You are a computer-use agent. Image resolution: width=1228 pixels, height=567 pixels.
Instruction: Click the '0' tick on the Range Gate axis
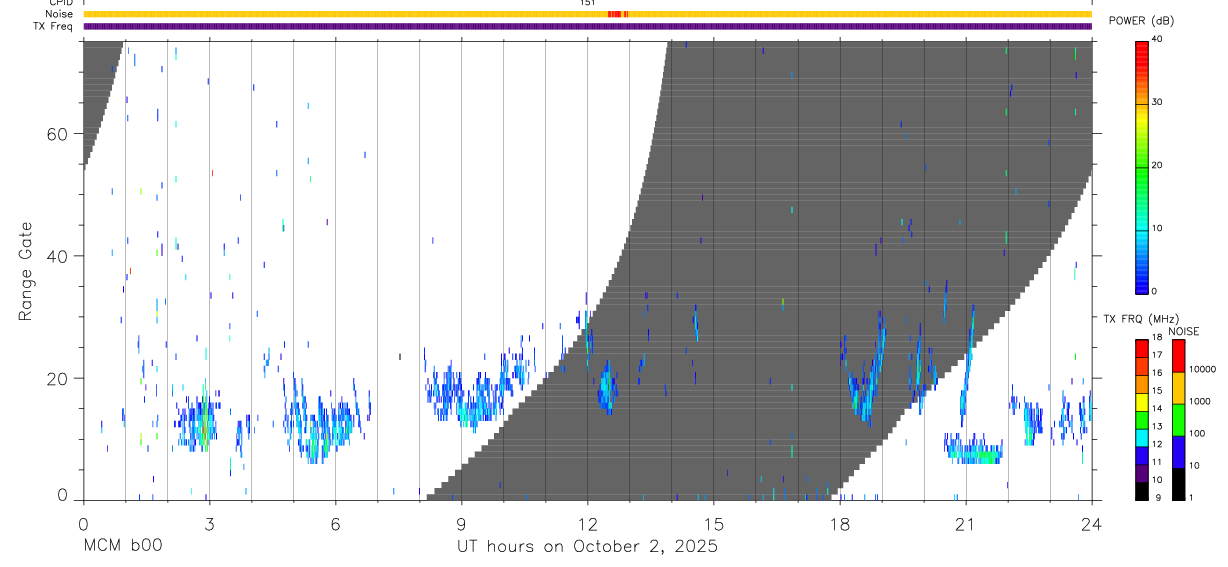click(x=63, y=495)
